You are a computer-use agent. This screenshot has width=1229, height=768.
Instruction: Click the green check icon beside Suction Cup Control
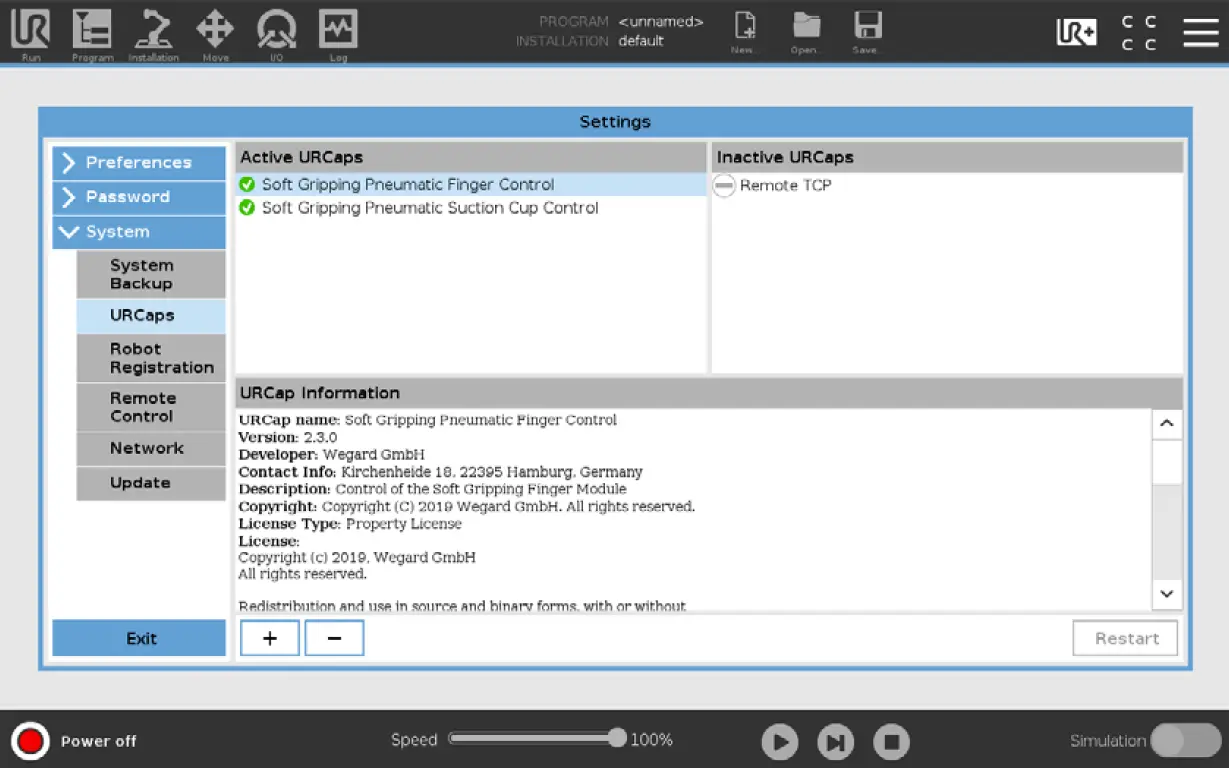[x=247, y=208]
